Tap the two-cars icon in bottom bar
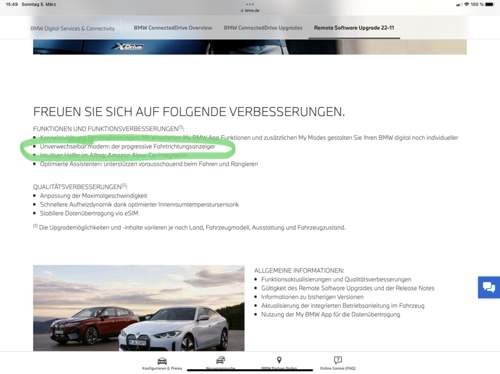Screen dimensions: 500x374 220,360
